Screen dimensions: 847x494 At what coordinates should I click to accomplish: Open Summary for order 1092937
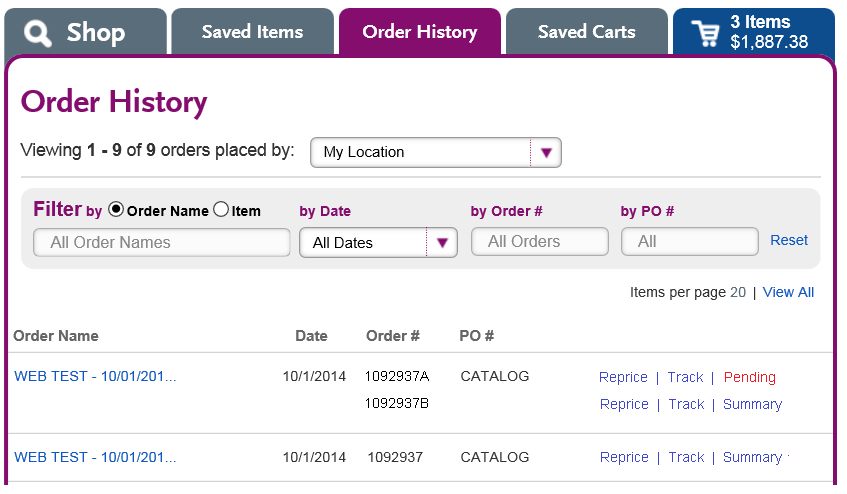click(752, 457)
